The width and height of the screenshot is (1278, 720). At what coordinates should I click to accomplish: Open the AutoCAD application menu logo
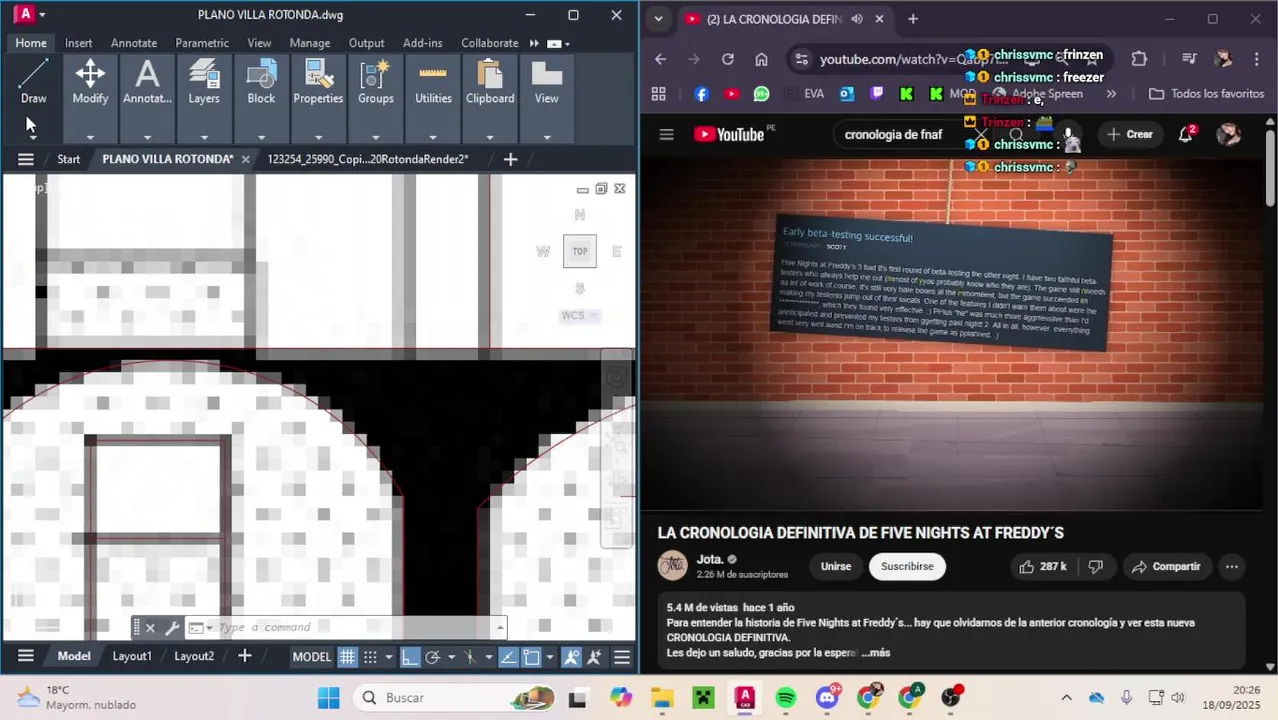(26, 14)
